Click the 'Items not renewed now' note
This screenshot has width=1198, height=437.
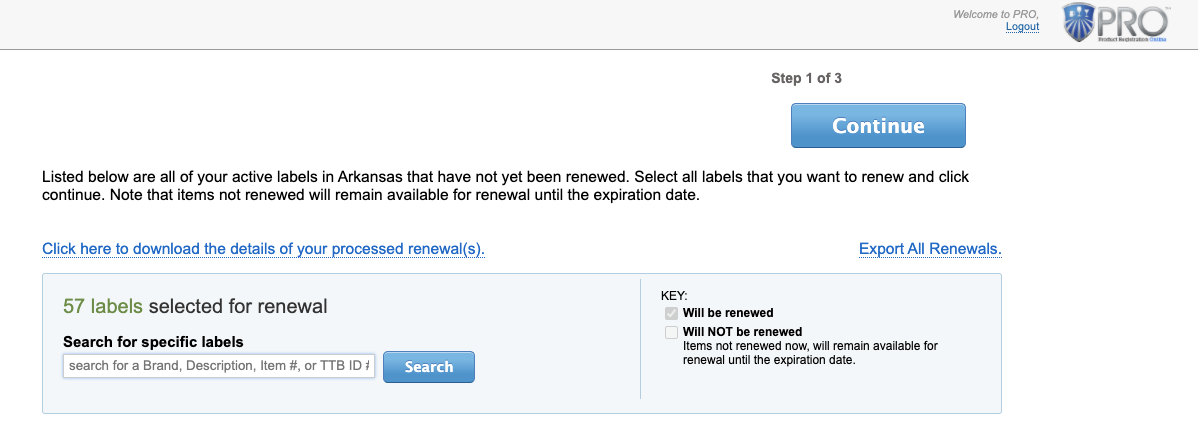[810, 353]
